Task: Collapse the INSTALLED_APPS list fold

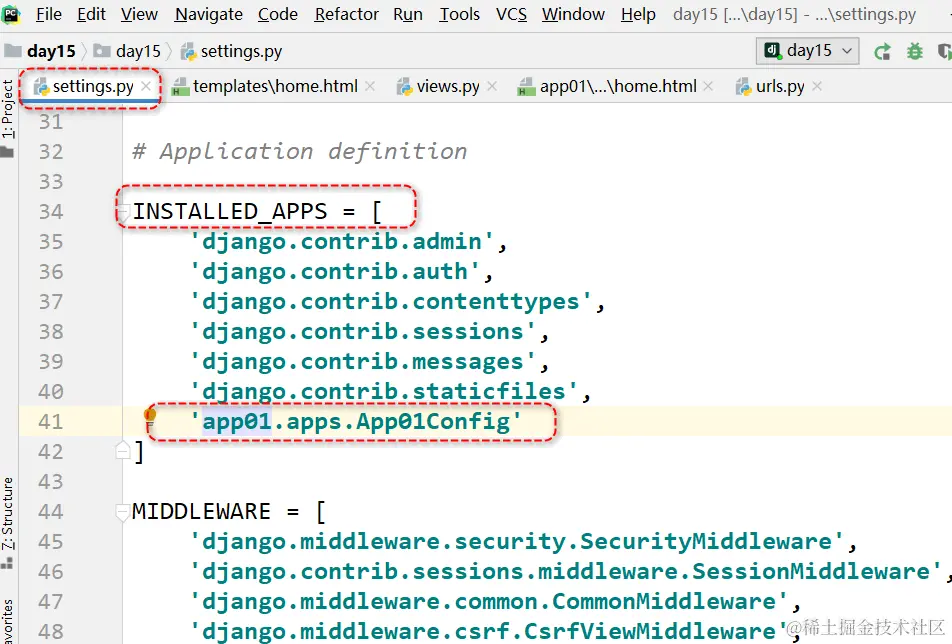Action: 124,211
